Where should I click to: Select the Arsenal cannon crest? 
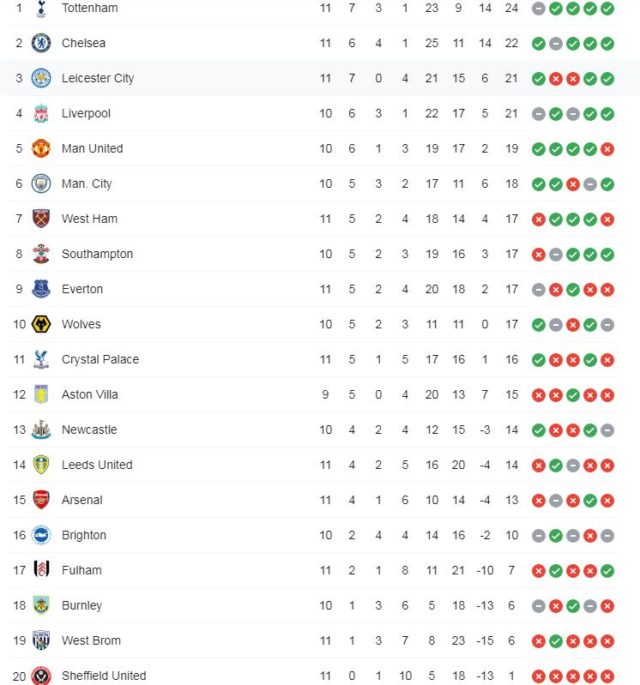tap(41, 500)
